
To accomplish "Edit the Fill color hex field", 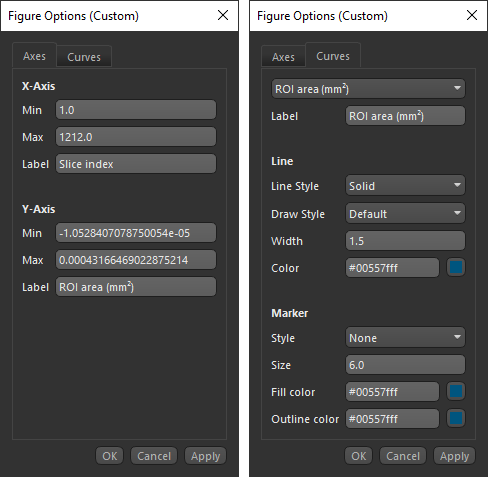I will (392, 392).
